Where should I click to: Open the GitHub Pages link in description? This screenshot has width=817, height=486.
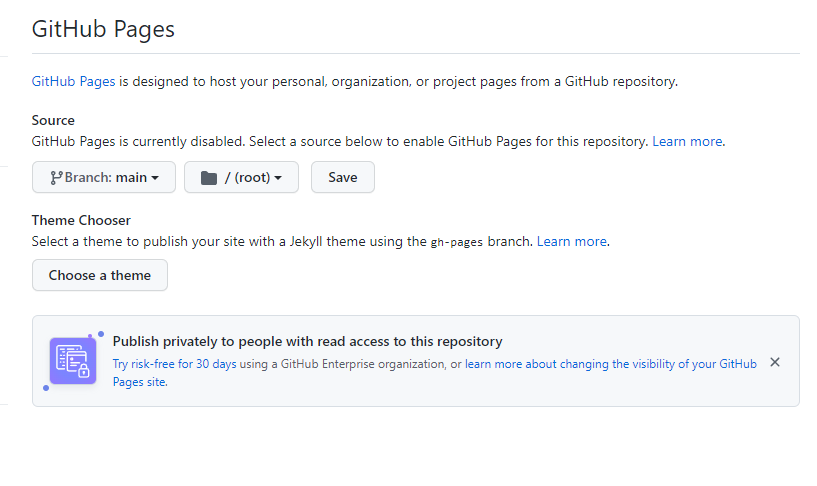(73, 81)
